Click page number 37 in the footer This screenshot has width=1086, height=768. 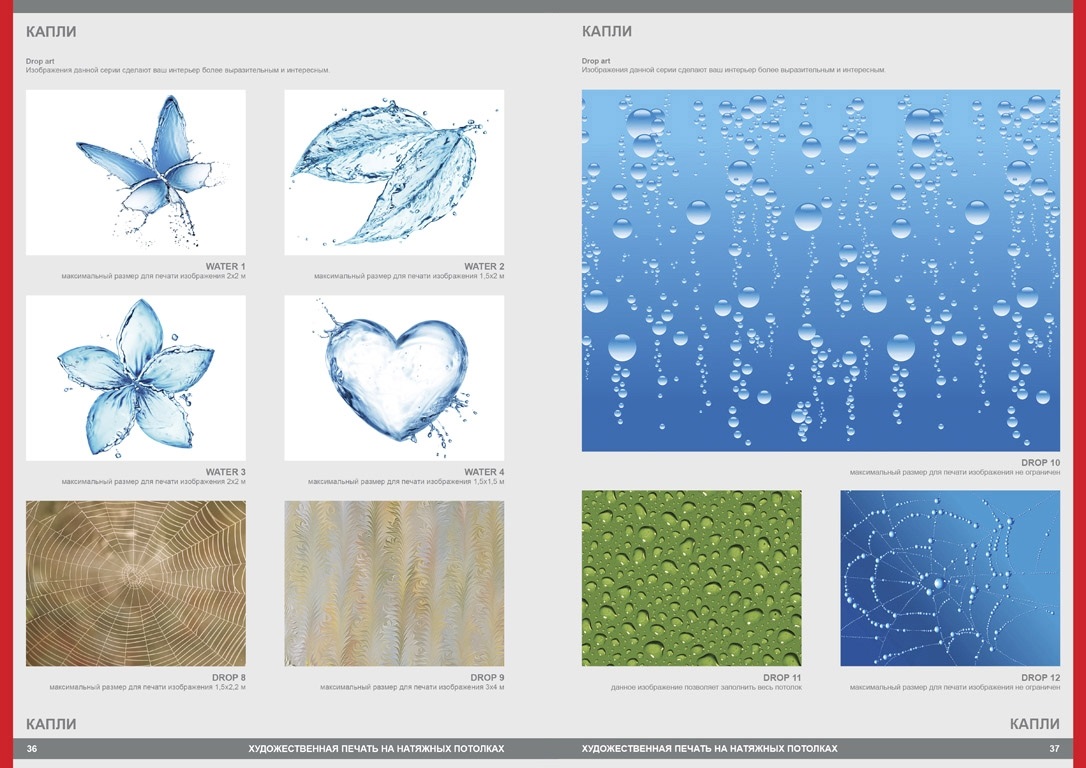click(x=1053, y=749)
